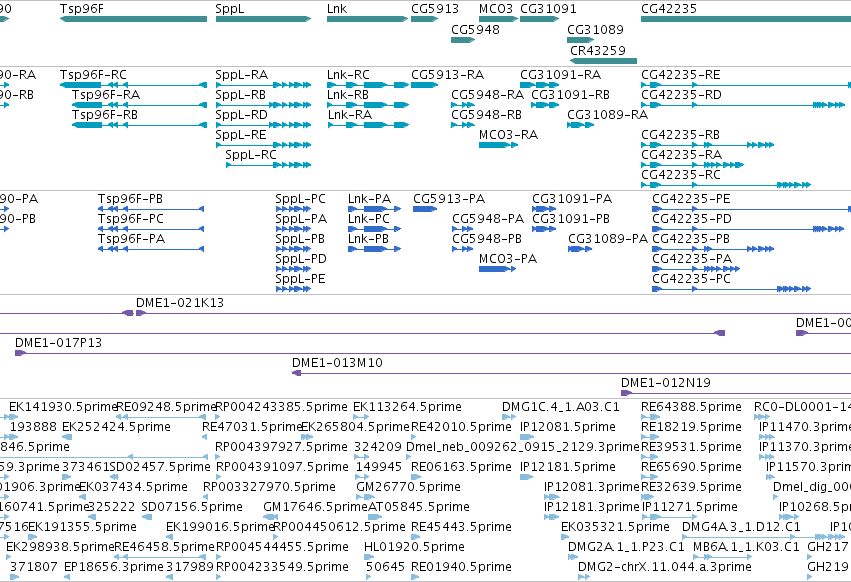Click EST label DMG1C.4_1.A03.C1
This screenshot has height=582, width=851.
click(561, 407)
